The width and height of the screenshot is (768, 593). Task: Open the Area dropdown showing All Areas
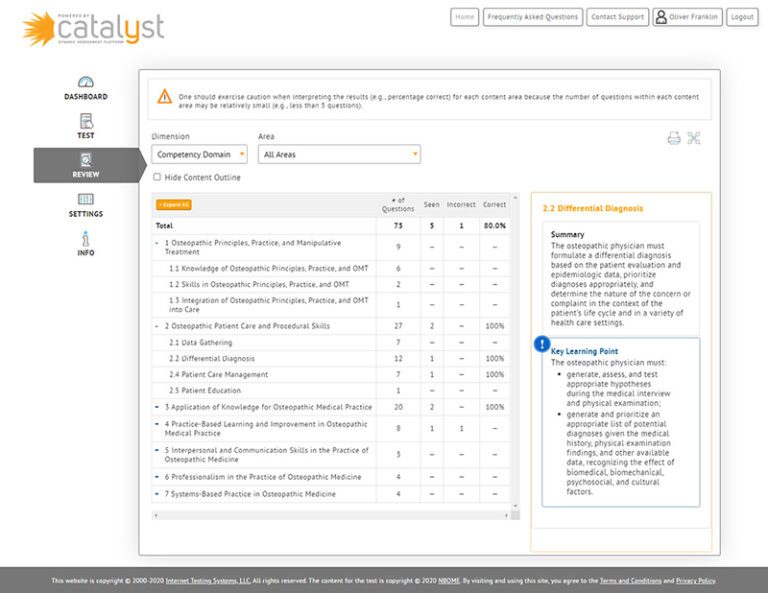[x=339, y=154]
